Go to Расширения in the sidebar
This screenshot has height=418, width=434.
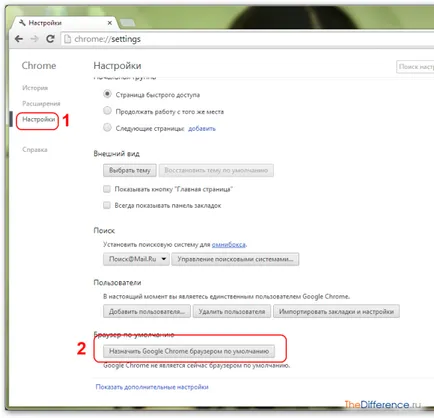pyautogui.click(x=41, y=104)
